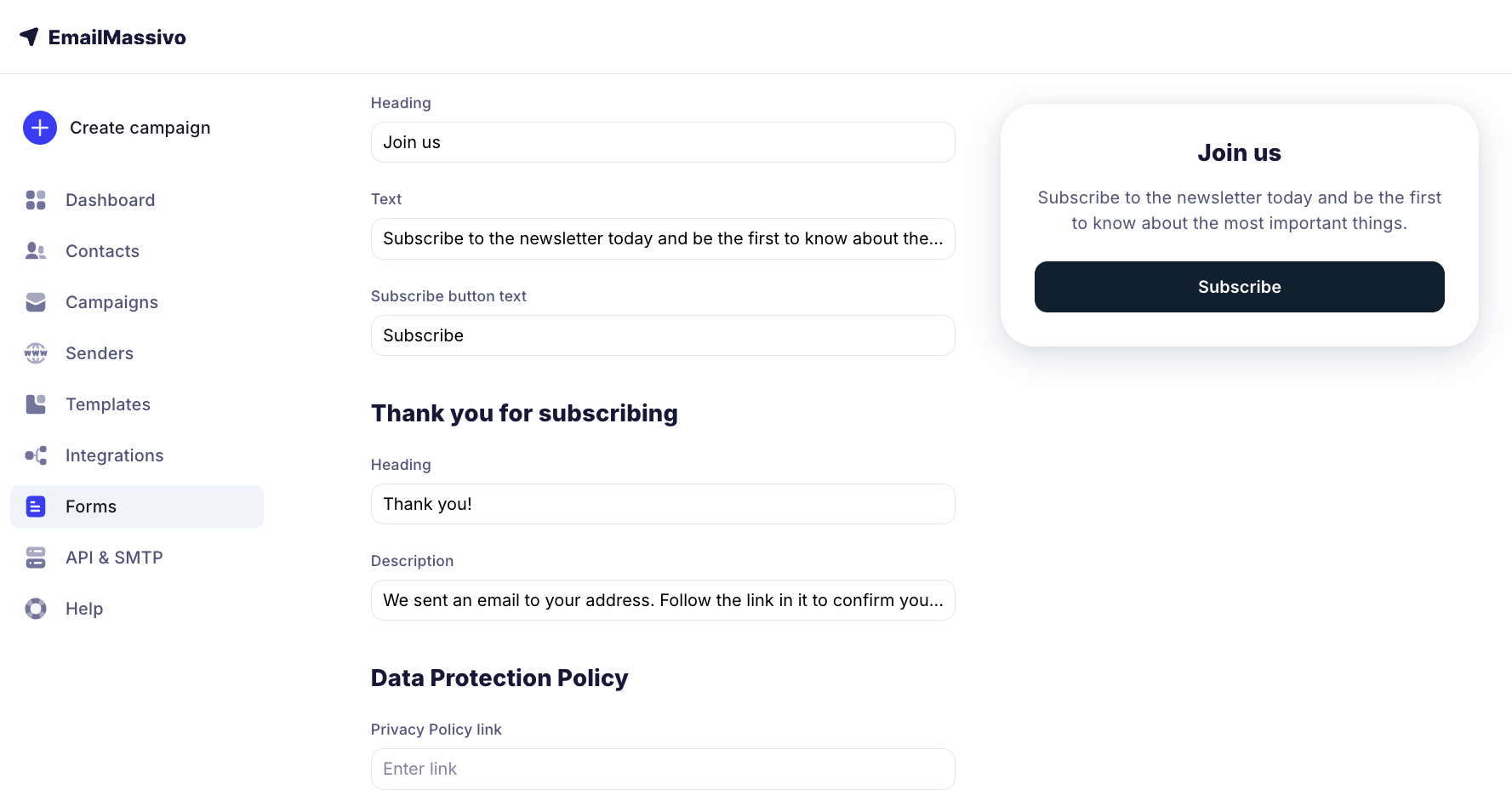Click the Contacts people icon

pos(36,251)
